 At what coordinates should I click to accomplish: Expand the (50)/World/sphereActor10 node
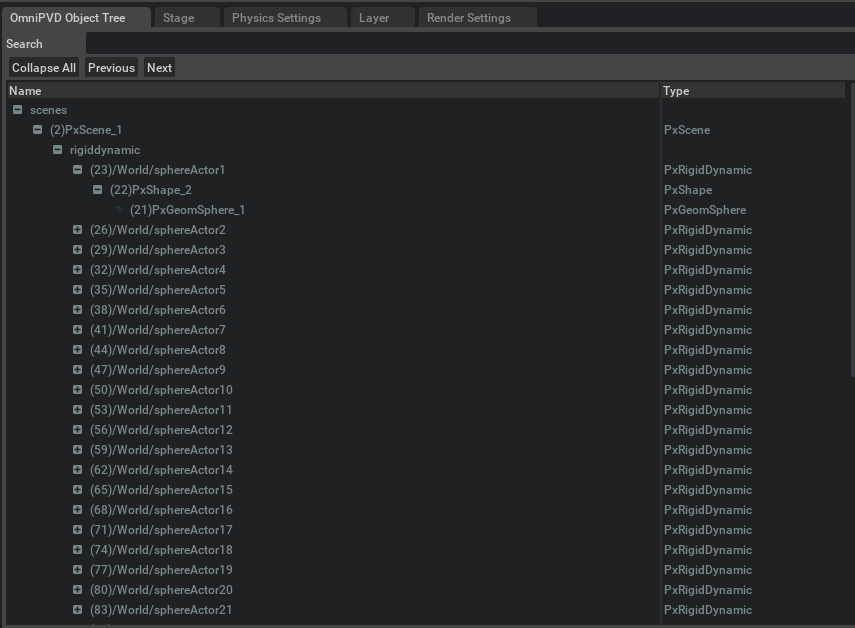coord(77,390)
